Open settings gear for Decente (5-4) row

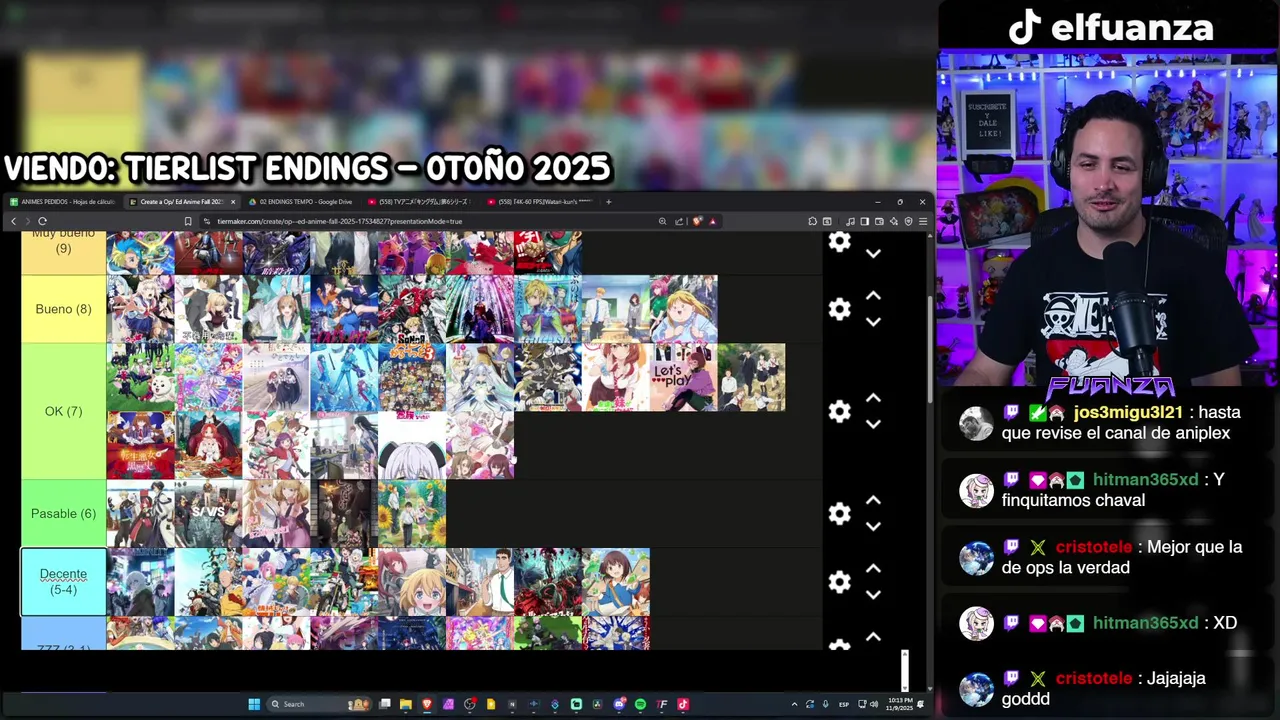click(x=840, y=581)
